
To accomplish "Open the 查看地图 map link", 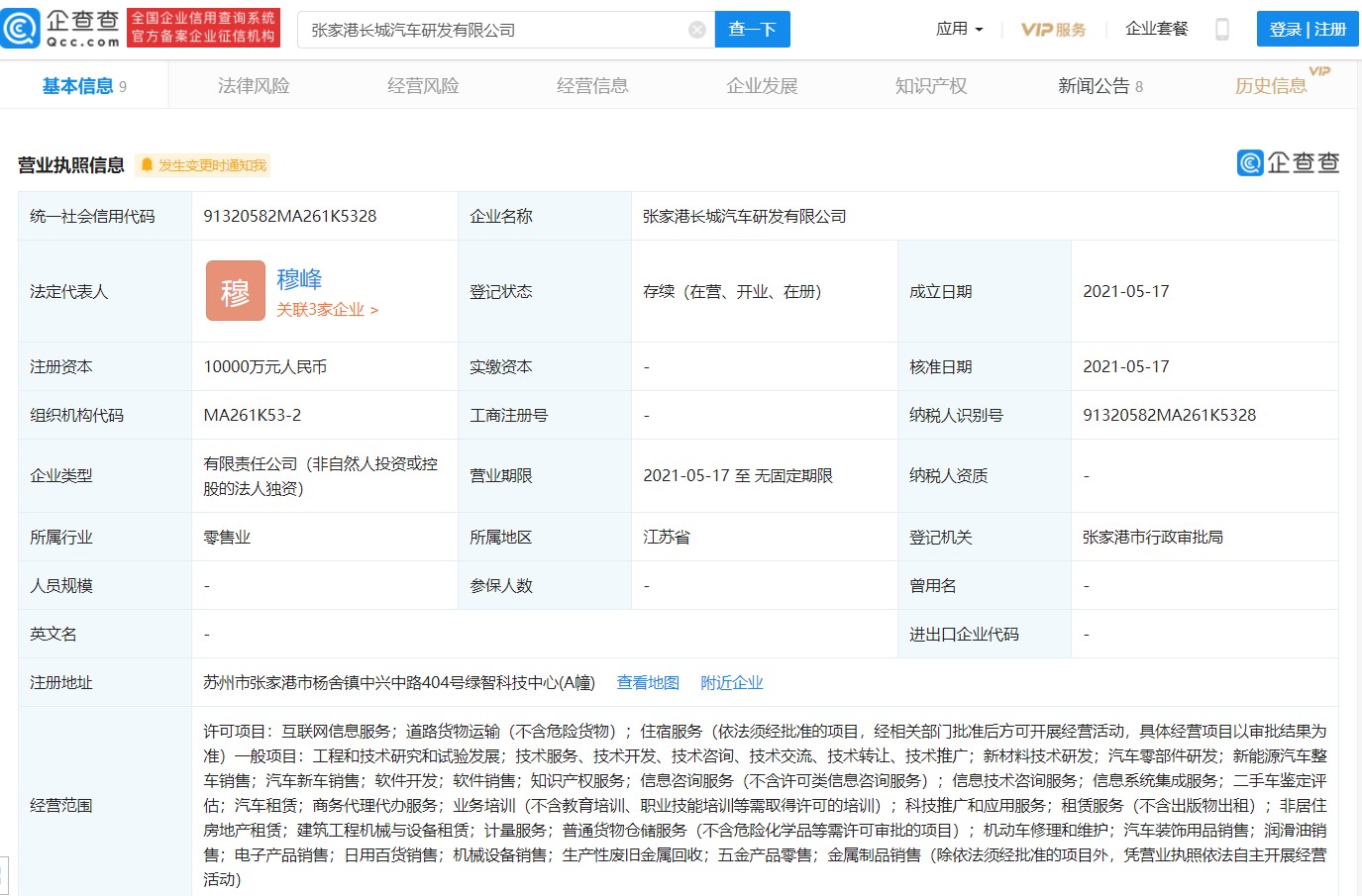I will 648,682.
